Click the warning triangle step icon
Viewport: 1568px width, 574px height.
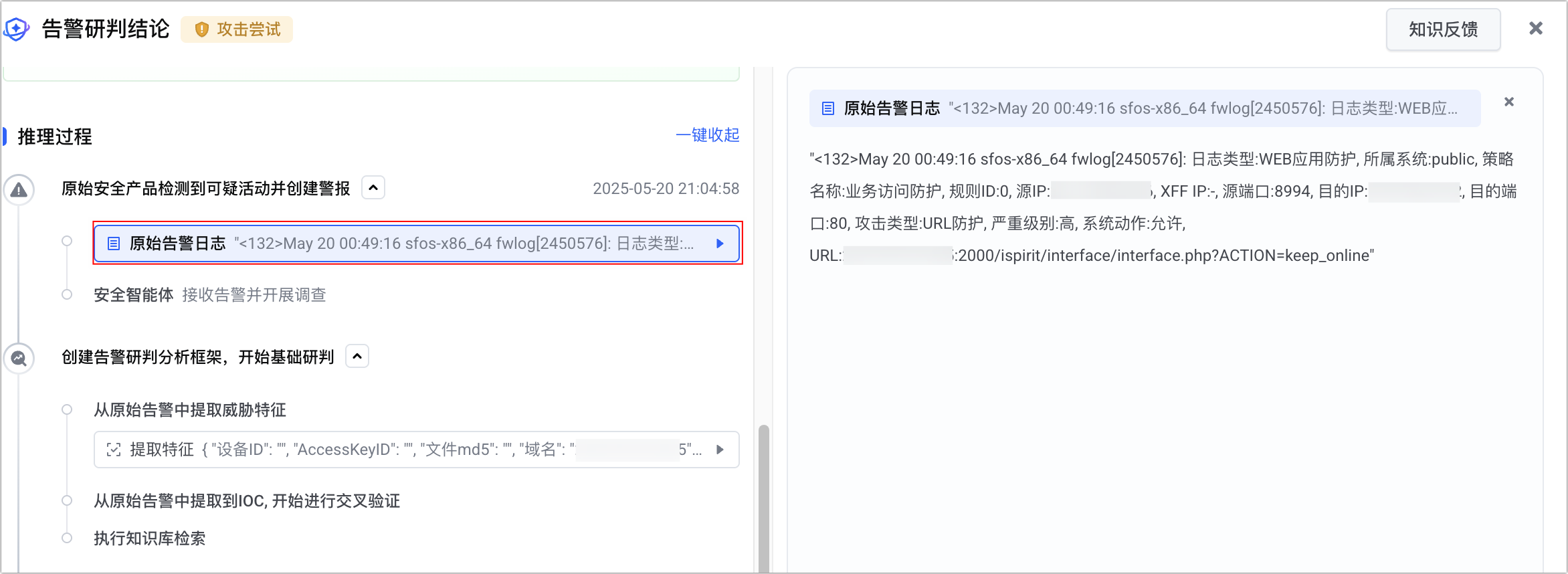click(19, 190)
